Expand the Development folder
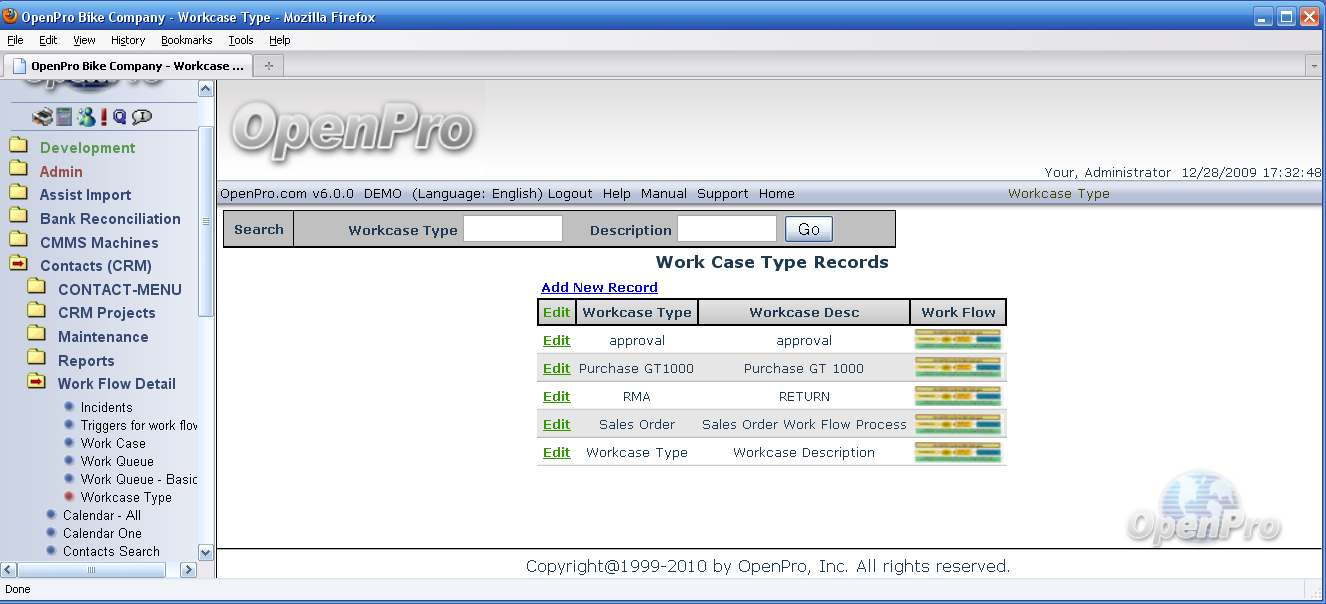 click(87, 148)
